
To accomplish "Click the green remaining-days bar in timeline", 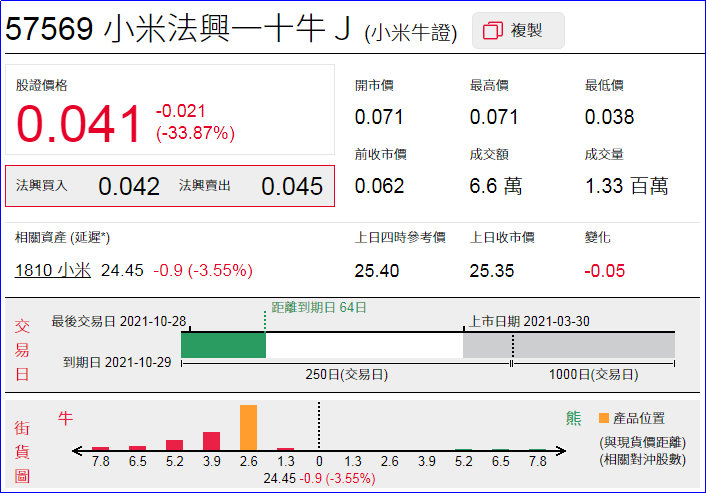I will point(223,346).
